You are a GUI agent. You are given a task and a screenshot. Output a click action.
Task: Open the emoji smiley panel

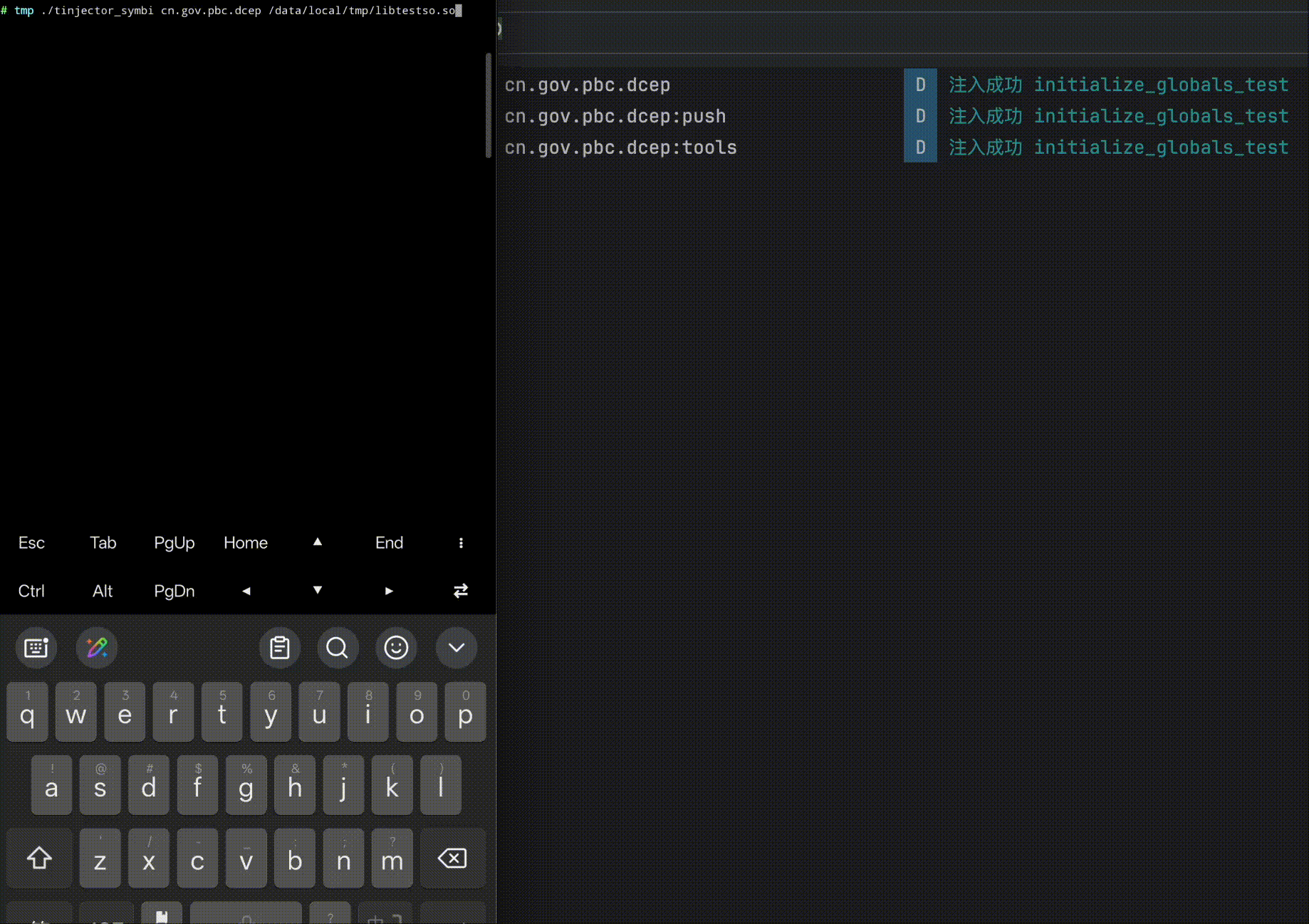(397, 648)
